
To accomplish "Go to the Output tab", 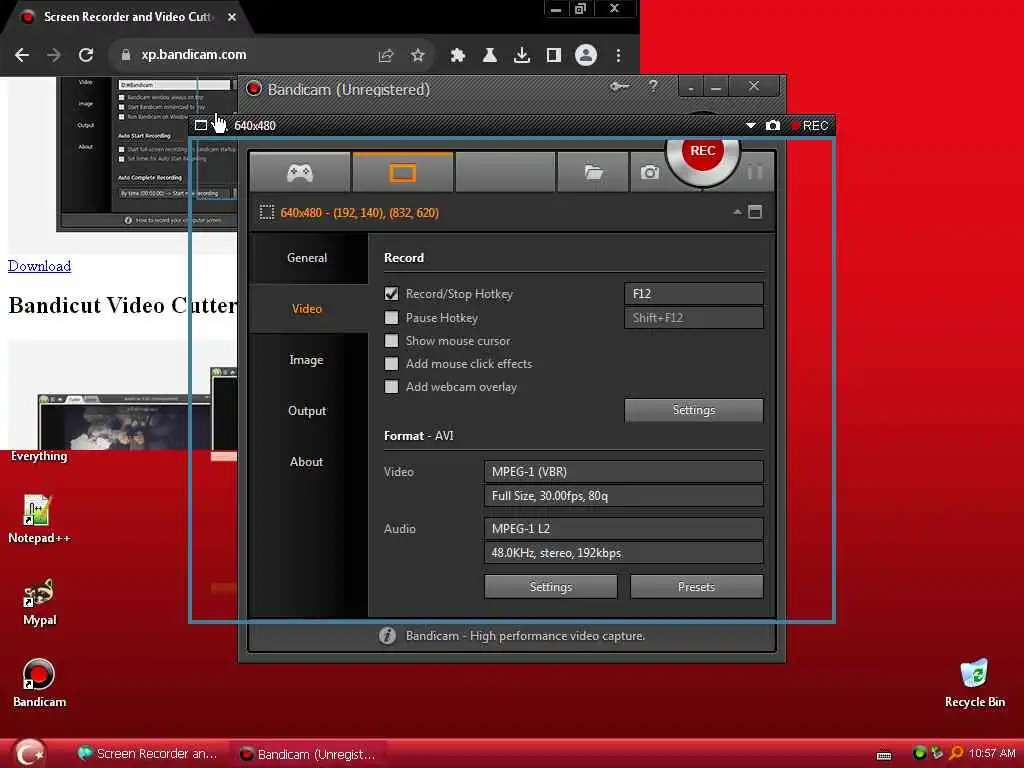I will click(x=307, y=410).
